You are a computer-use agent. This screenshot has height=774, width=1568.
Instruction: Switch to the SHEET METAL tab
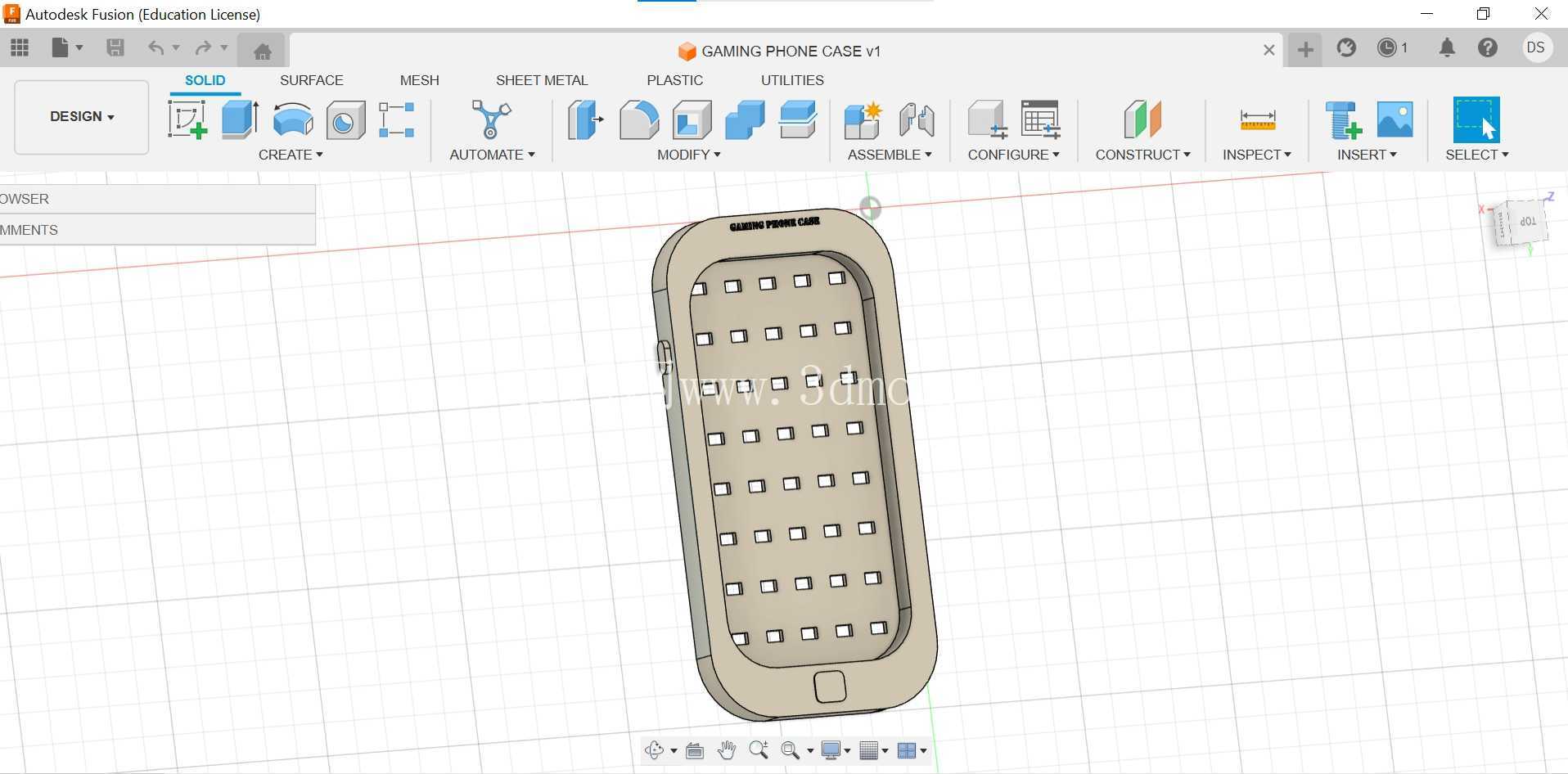[542, 80]
